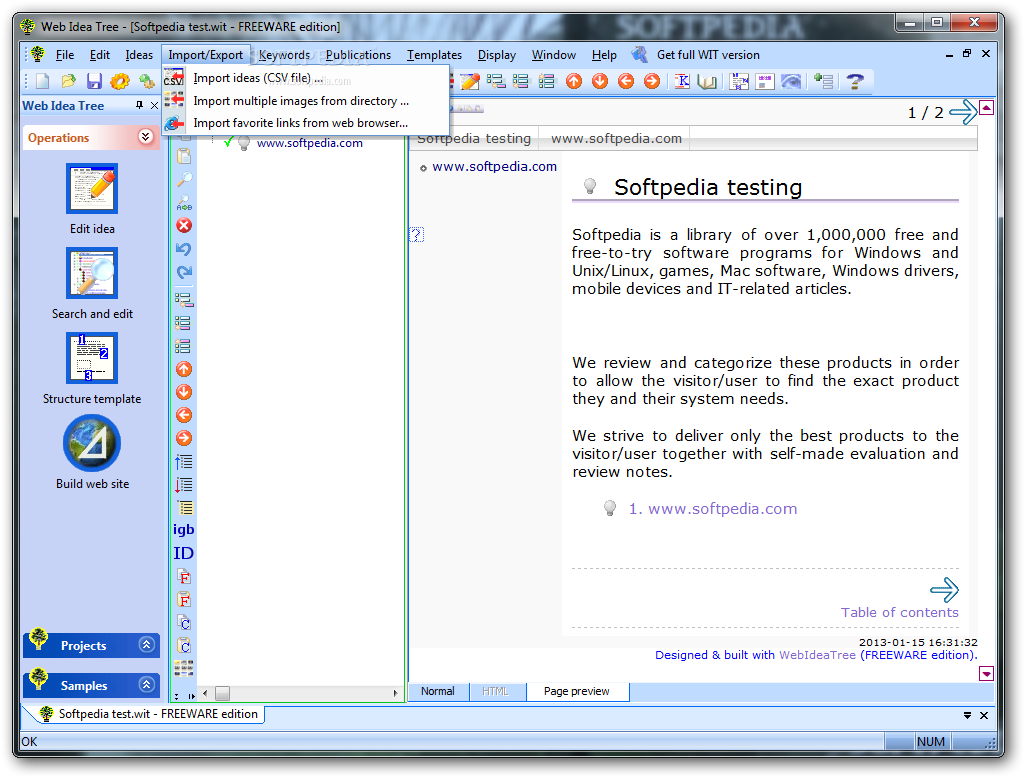Select Import multiple images from directory
Image resolution: width=1025 pixels, height=778 pixels.
pyautogui.click(x=305, y=101)
